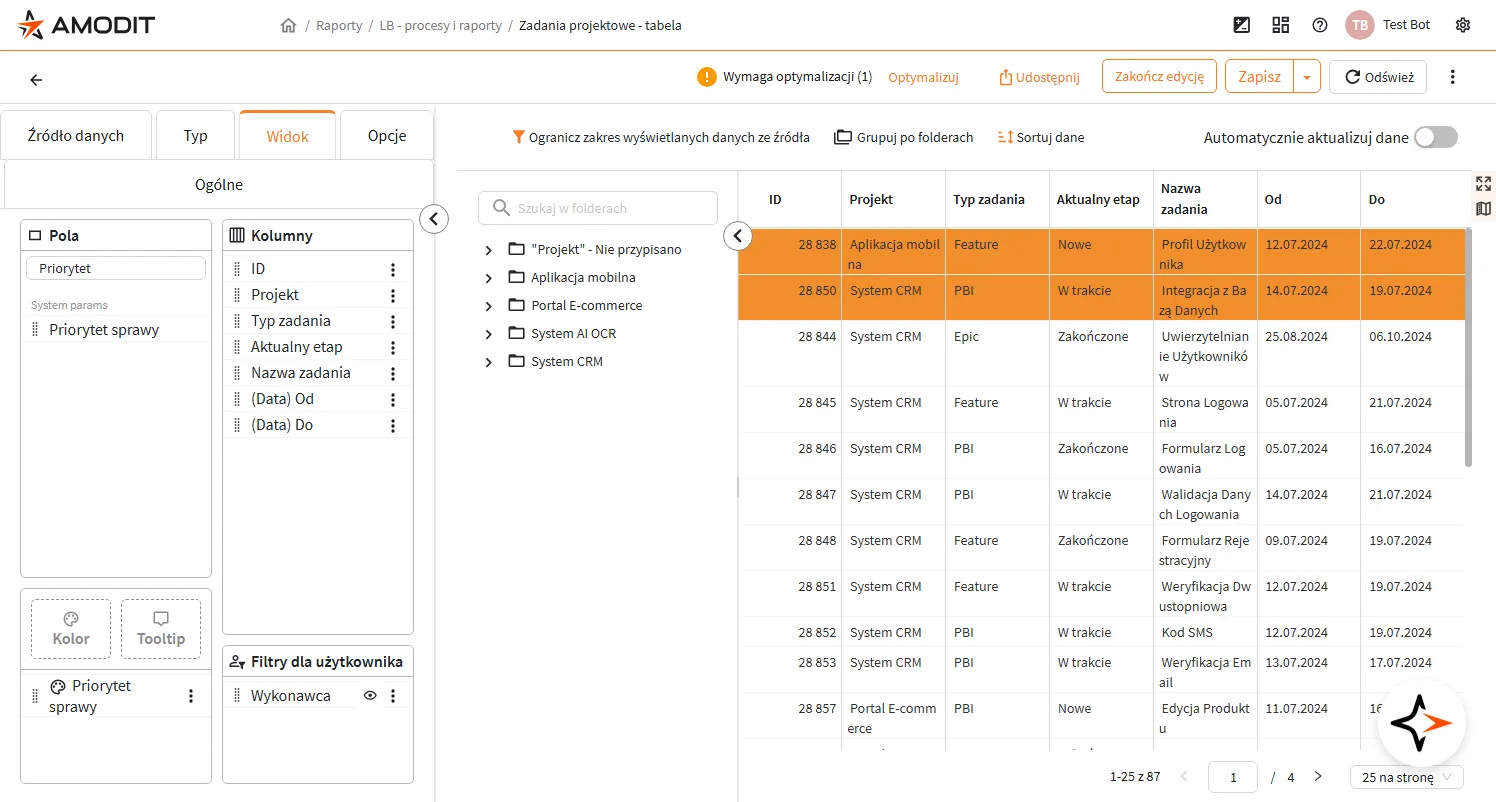
Task: Switch to the Opcje tab
Action: tap(387, 136)
